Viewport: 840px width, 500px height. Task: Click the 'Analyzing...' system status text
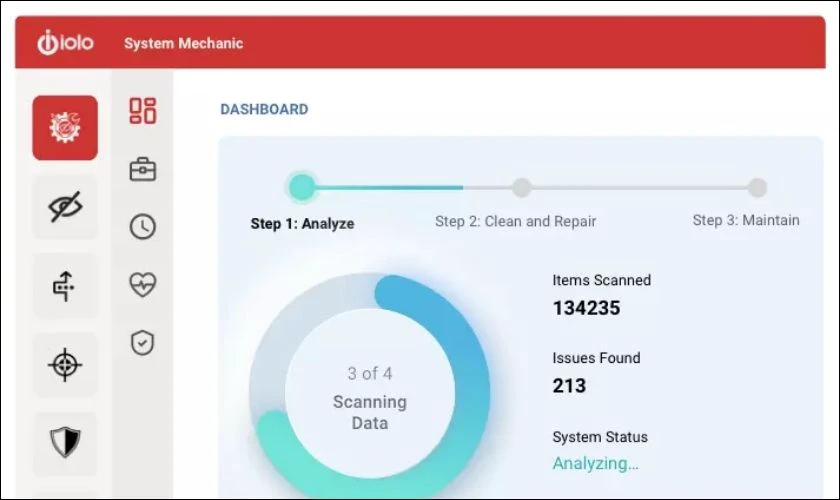pos(595,464)
